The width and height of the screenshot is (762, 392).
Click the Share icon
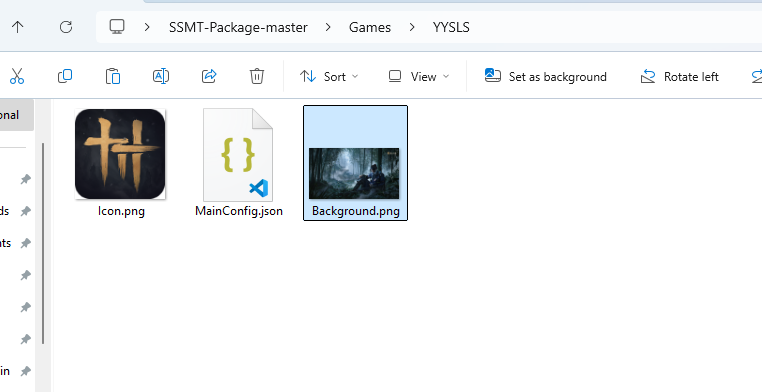(x=209, y=76)
